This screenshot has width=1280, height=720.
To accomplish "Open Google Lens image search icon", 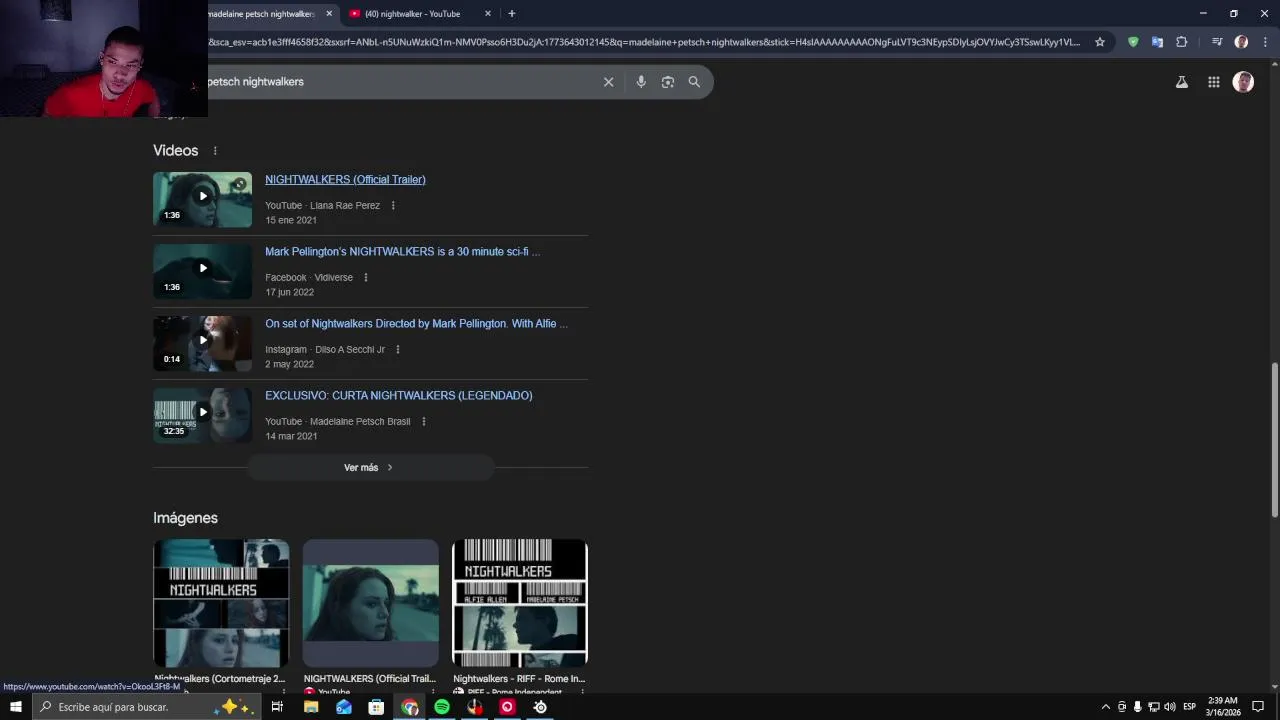I will (668, 82).
